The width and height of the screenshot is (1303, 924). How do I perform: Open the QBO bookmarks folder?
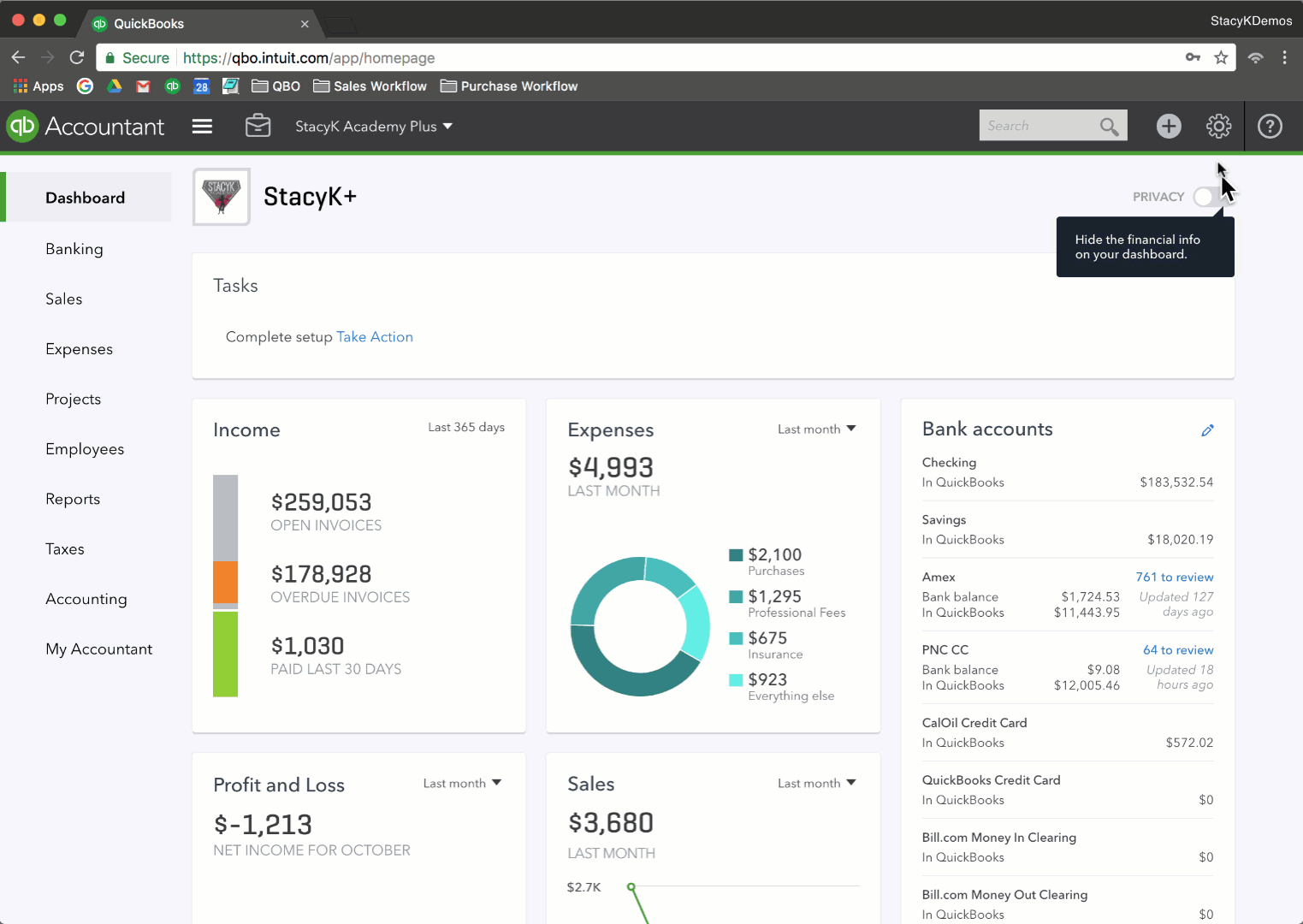275,86
